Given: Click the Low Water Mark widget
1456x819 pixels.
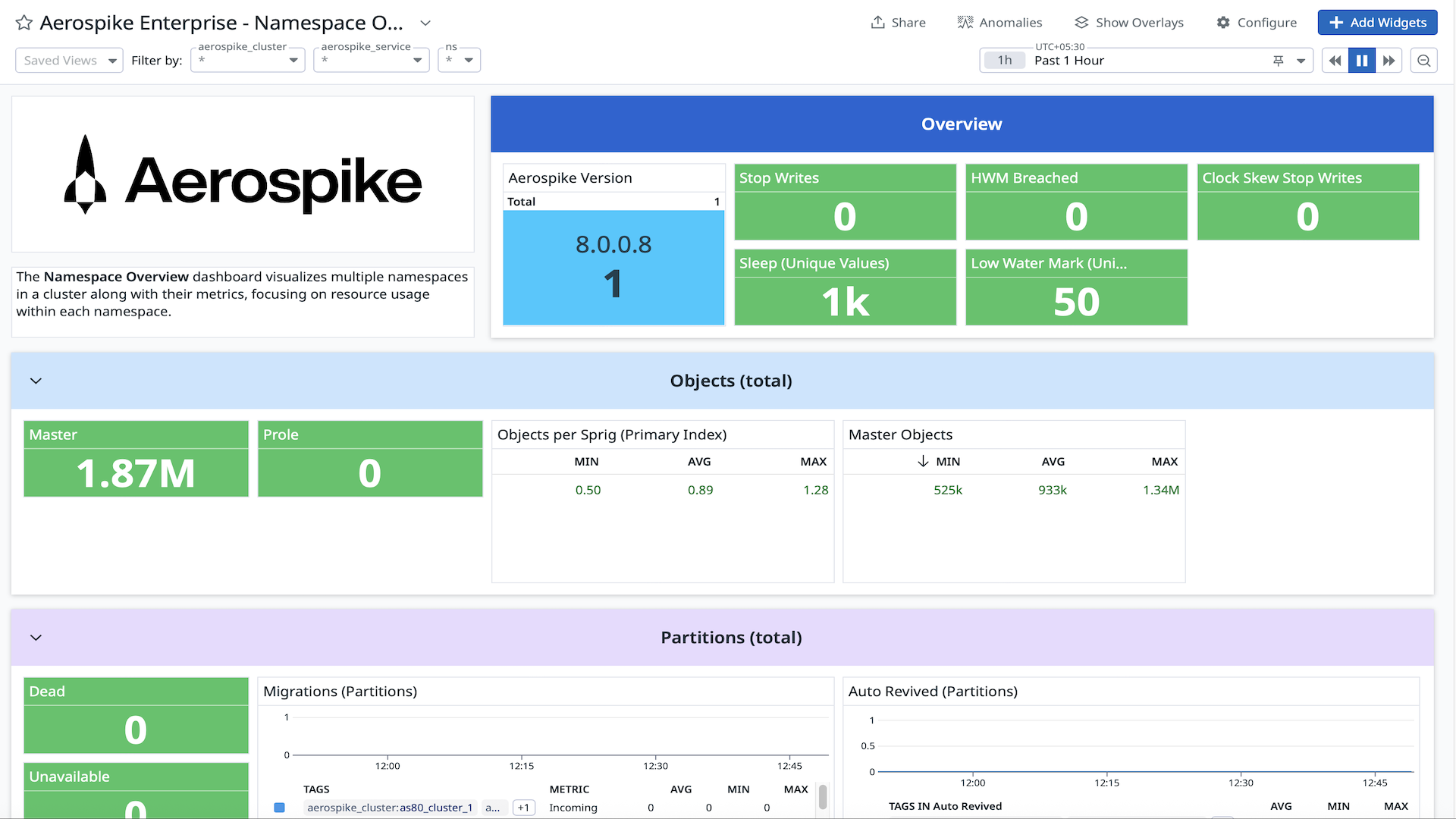Looking at the screenshot, I should pos(1077,287).
